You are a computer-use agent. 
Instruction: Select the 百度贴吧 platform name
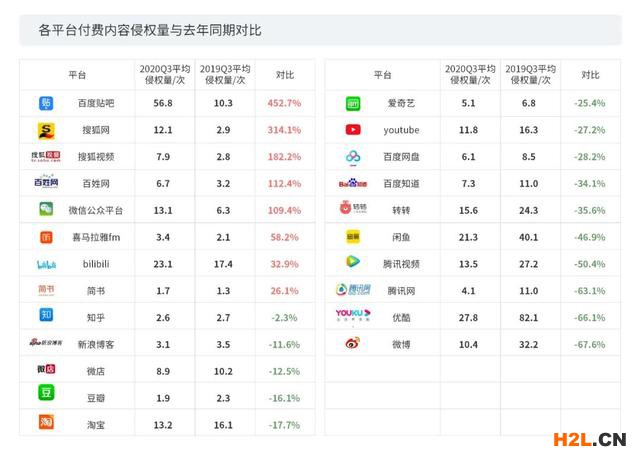pos(96,103)
